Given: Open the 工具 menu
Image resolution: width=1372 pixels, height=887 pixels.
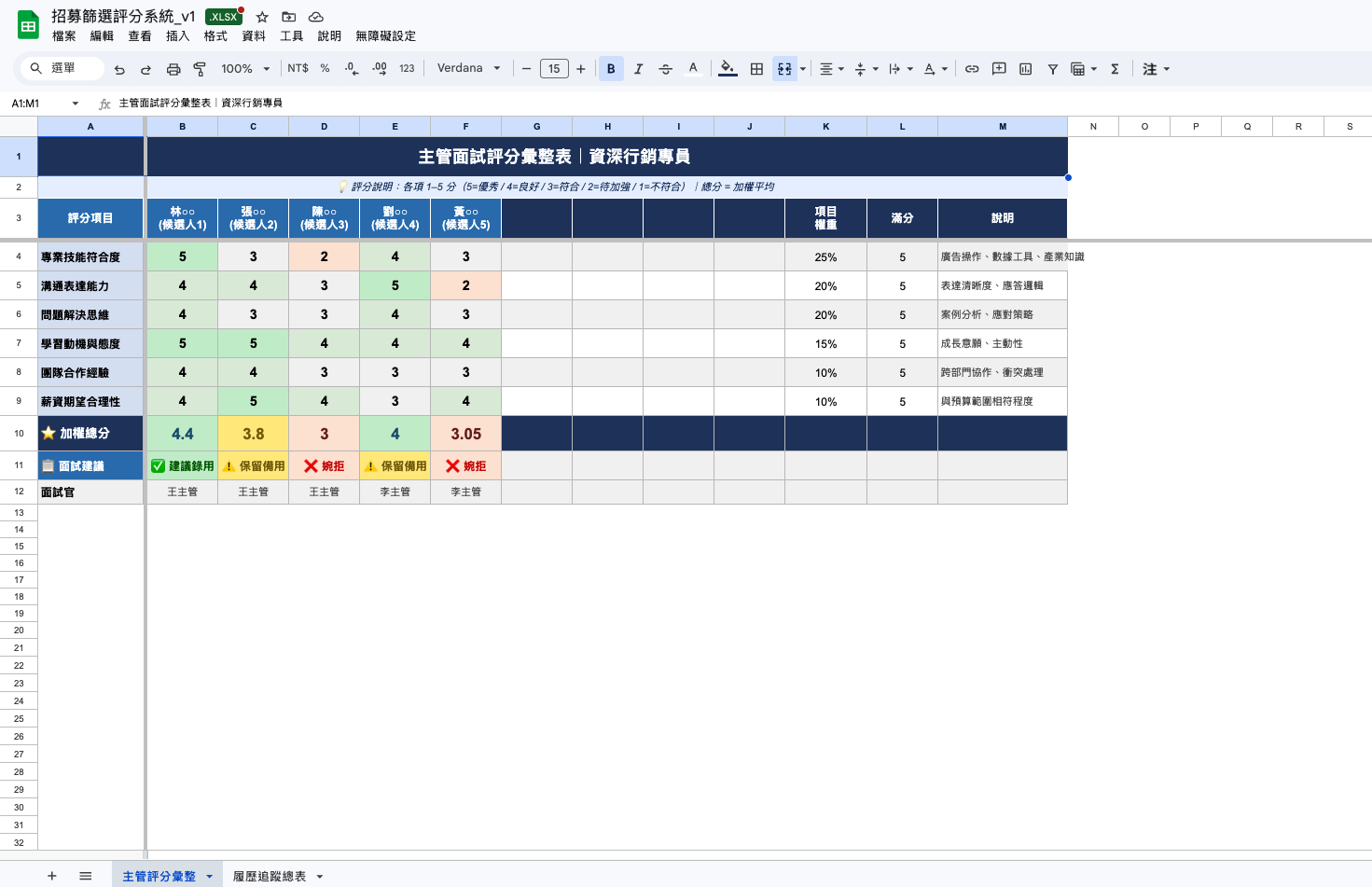Looking at the screenshot, I should click(x=292, y=36).
